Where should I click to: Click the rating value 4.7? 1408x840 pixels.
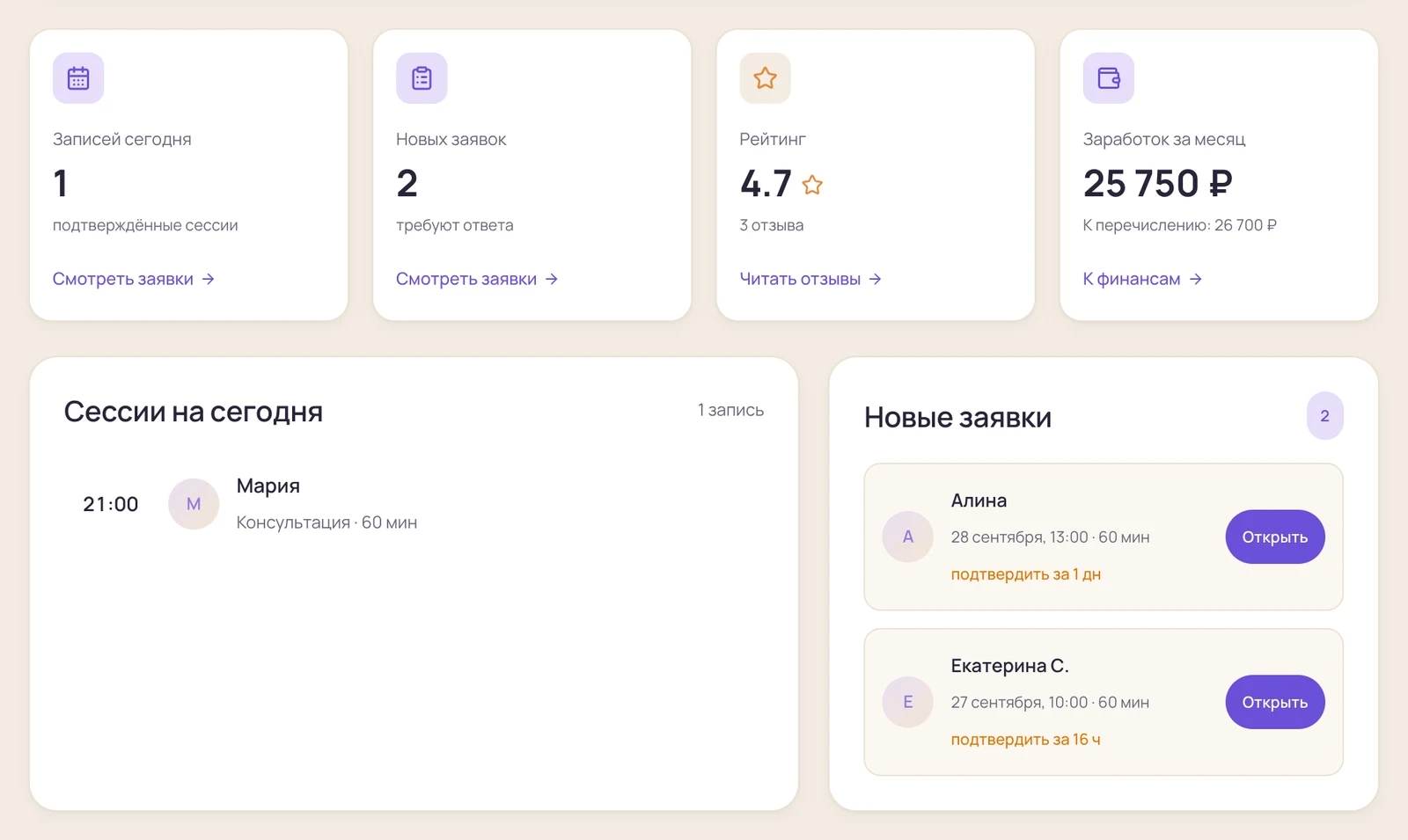pyautogui.click(x=766, y=183)
